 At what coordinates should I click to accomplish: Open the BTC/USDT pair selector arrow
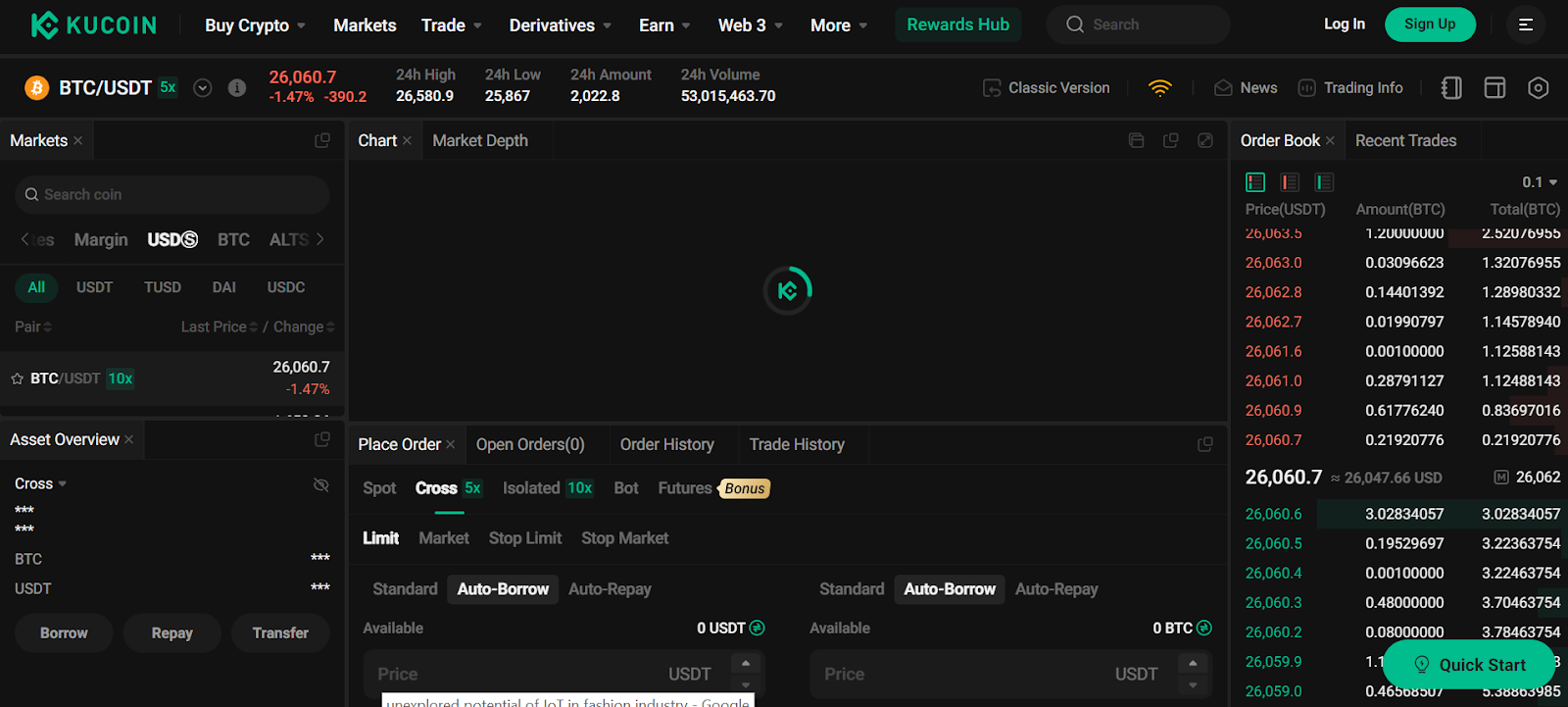[203, 88]
